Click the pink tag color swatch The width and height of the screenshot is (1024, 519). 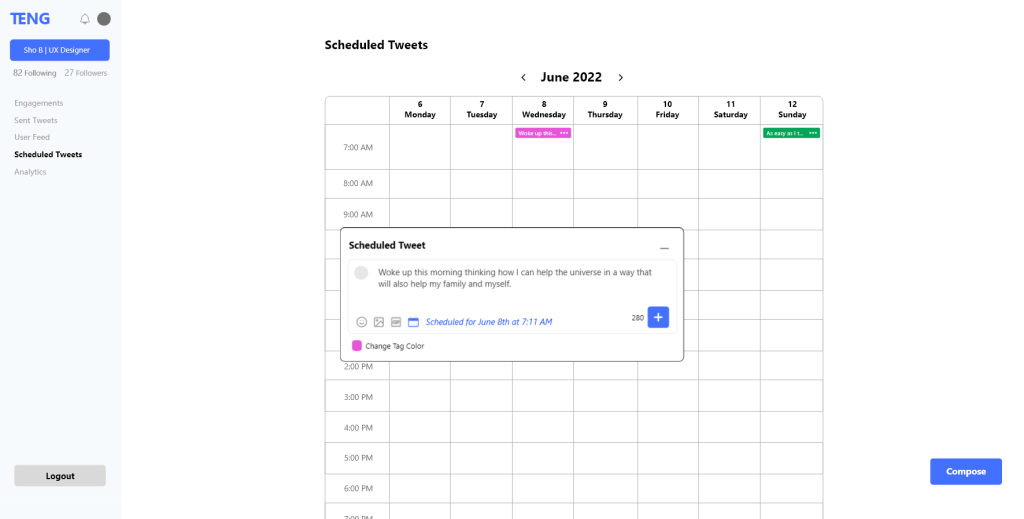tap(357, 346)
